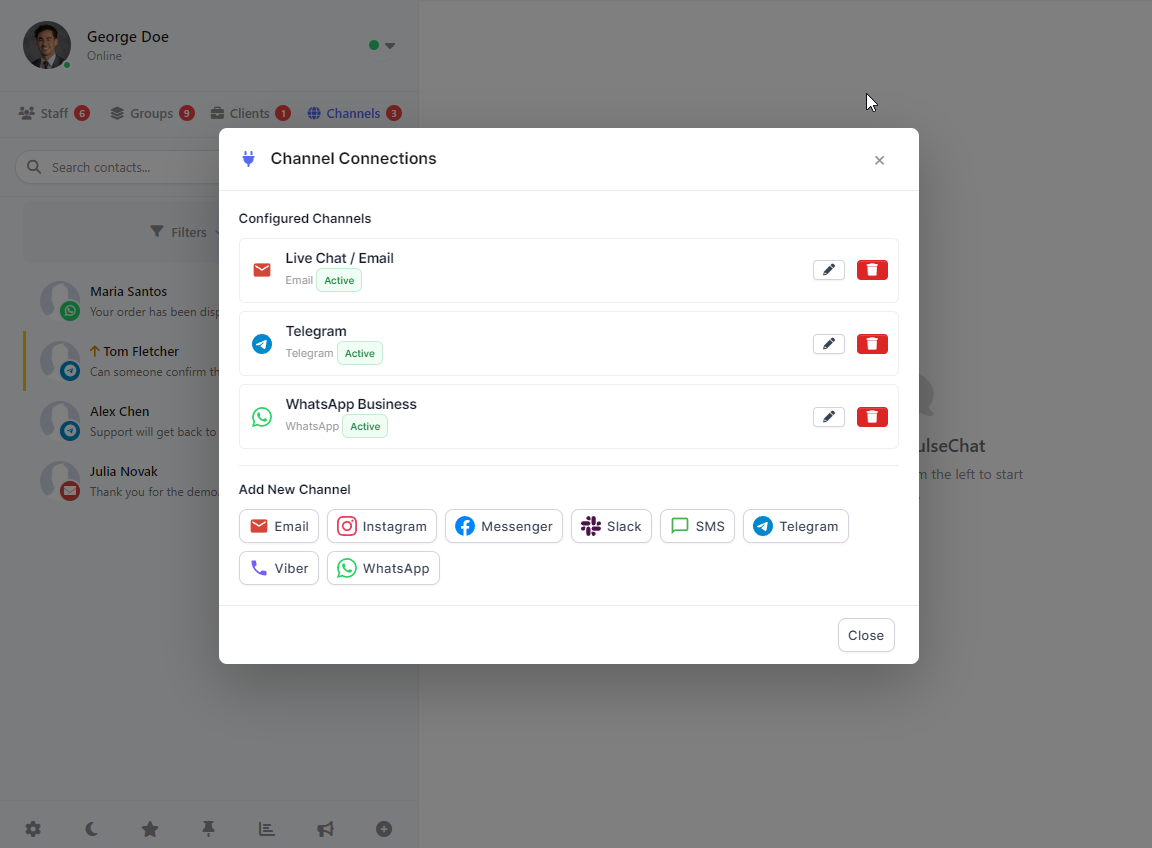Image resolution: width=1152 pixels, height=848 pixels.
Task: Delete the WhatsApp Business channel
Action: (x=871, y=417)
